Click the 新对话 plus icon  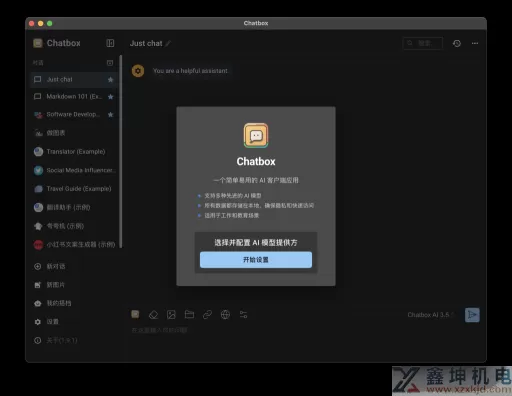(x=38, y=266)
